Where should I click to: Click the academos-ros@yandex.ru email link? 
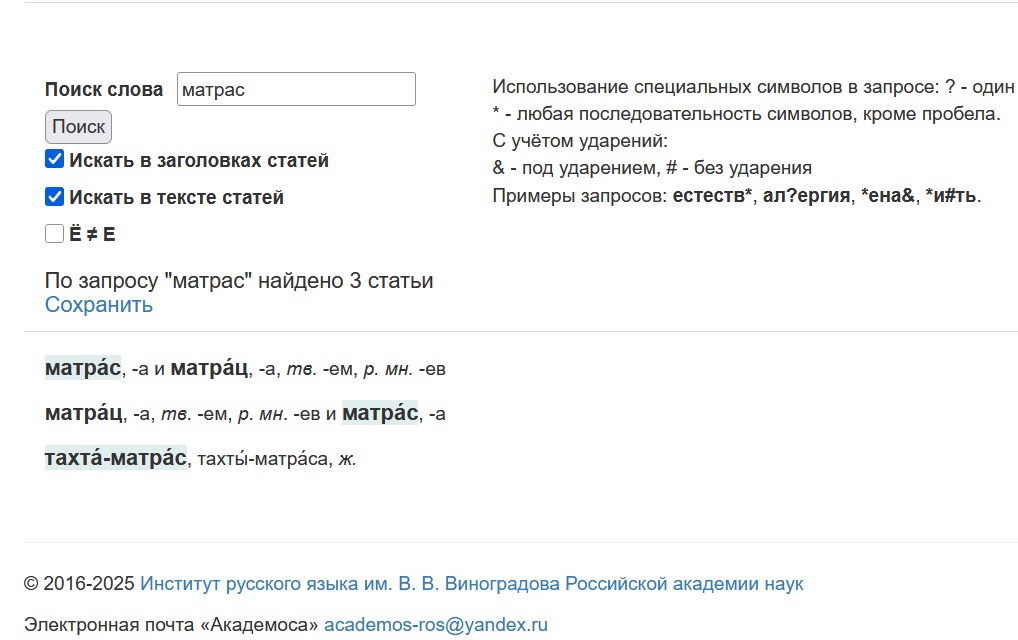436,624
